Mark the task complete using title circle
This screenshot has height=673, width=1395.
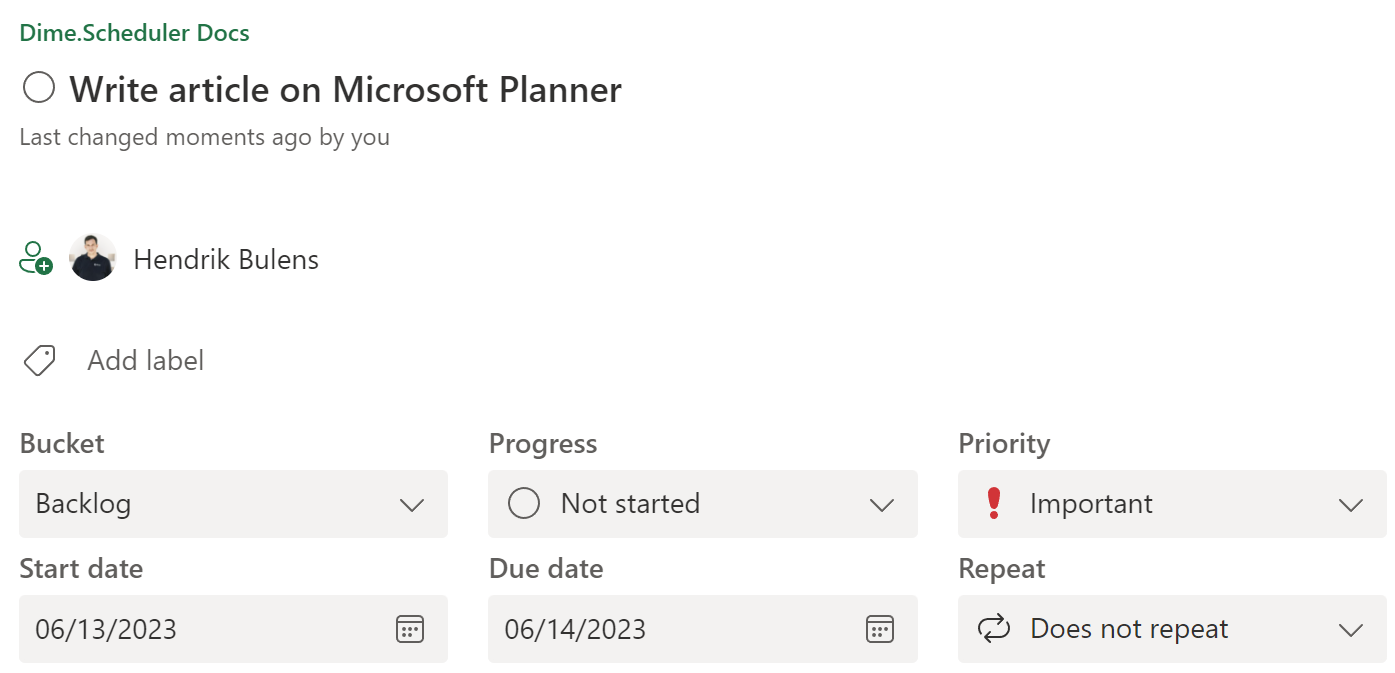pos(39,89)
